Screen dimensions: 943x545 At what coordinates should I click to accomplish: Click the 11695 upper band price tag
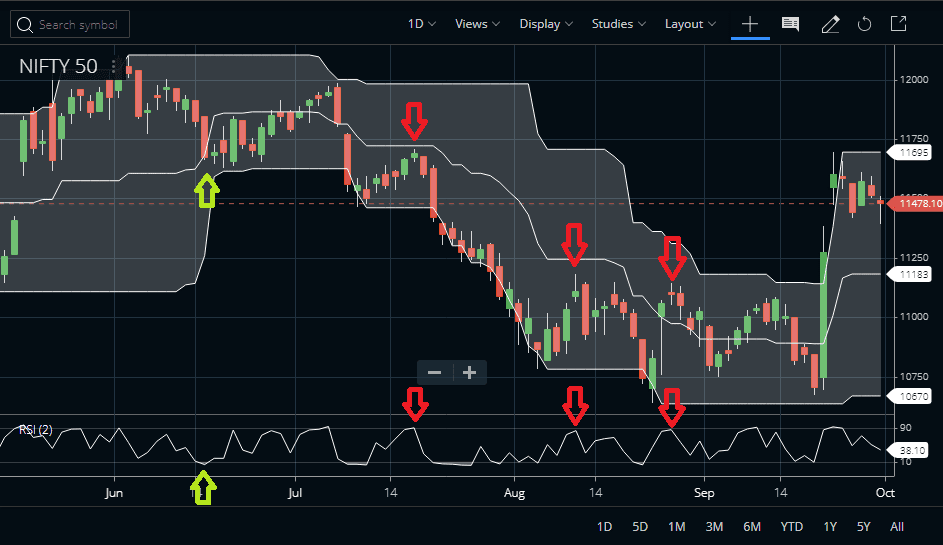pyautogui.click(x=911, y=153)
